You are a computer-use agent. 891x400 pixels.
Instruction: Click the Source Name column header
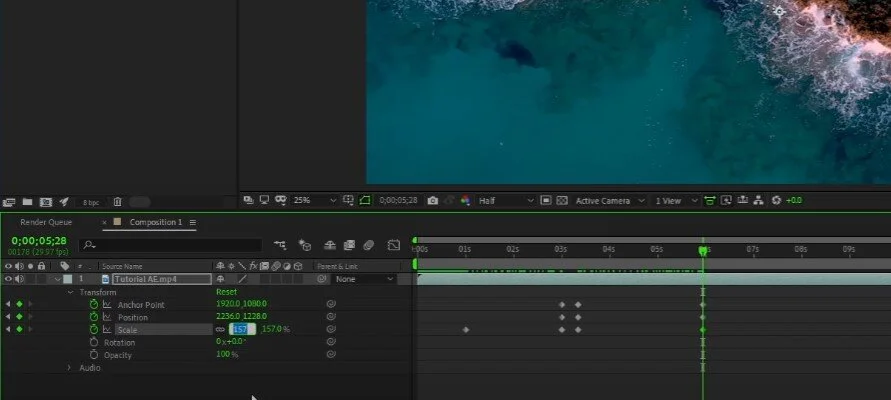tap(122, 266)
